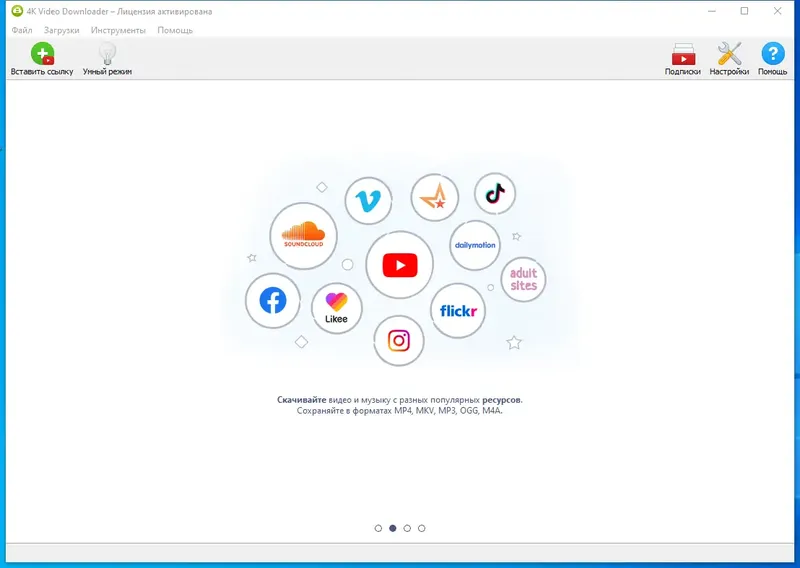Click the TikTok logo bubble
Screen dimensions: 800x568
point(495,193)
